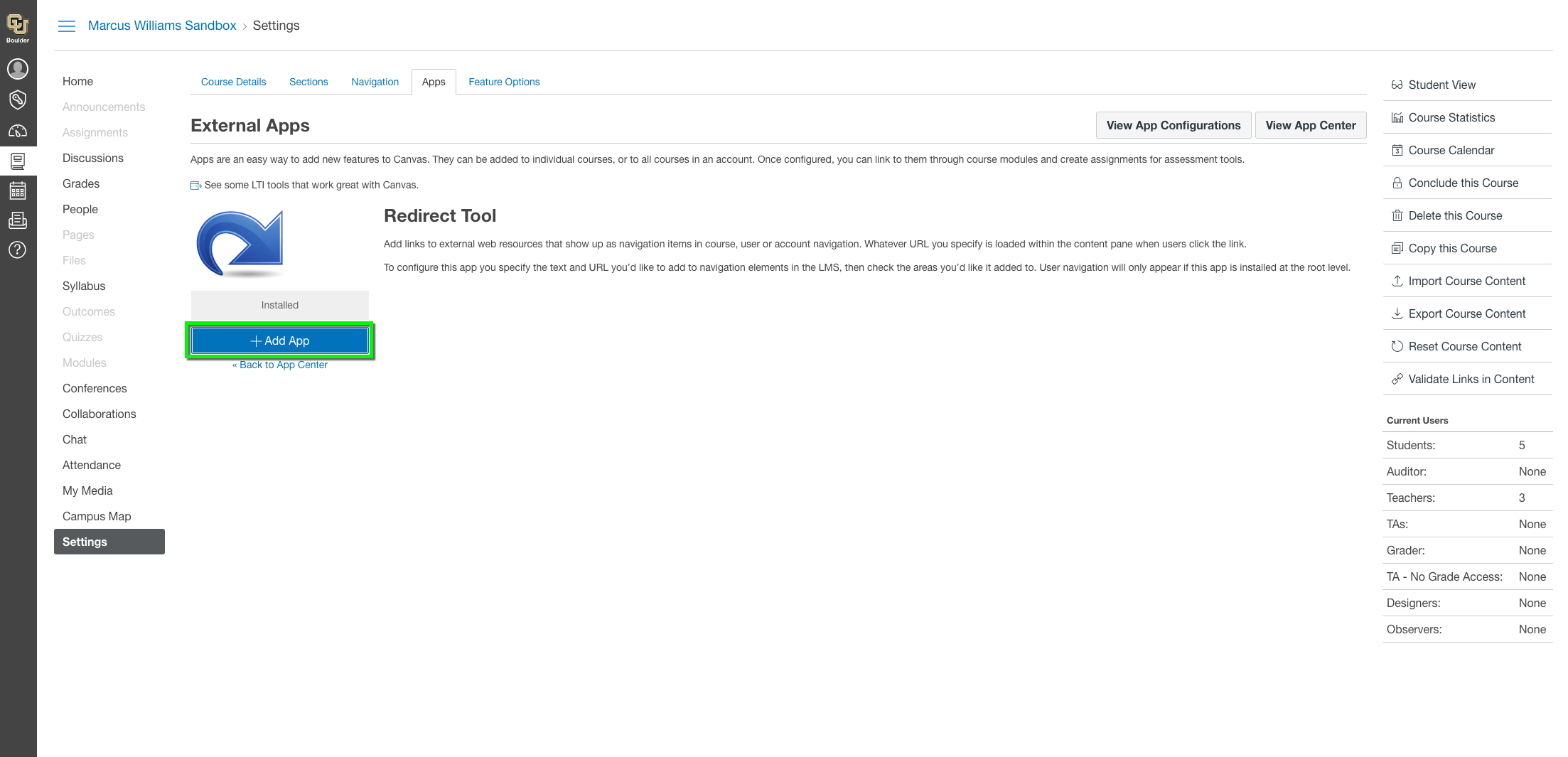The image size is (1568, 757).
Task: Collapse back to App Center
Action: pos(279,365)
